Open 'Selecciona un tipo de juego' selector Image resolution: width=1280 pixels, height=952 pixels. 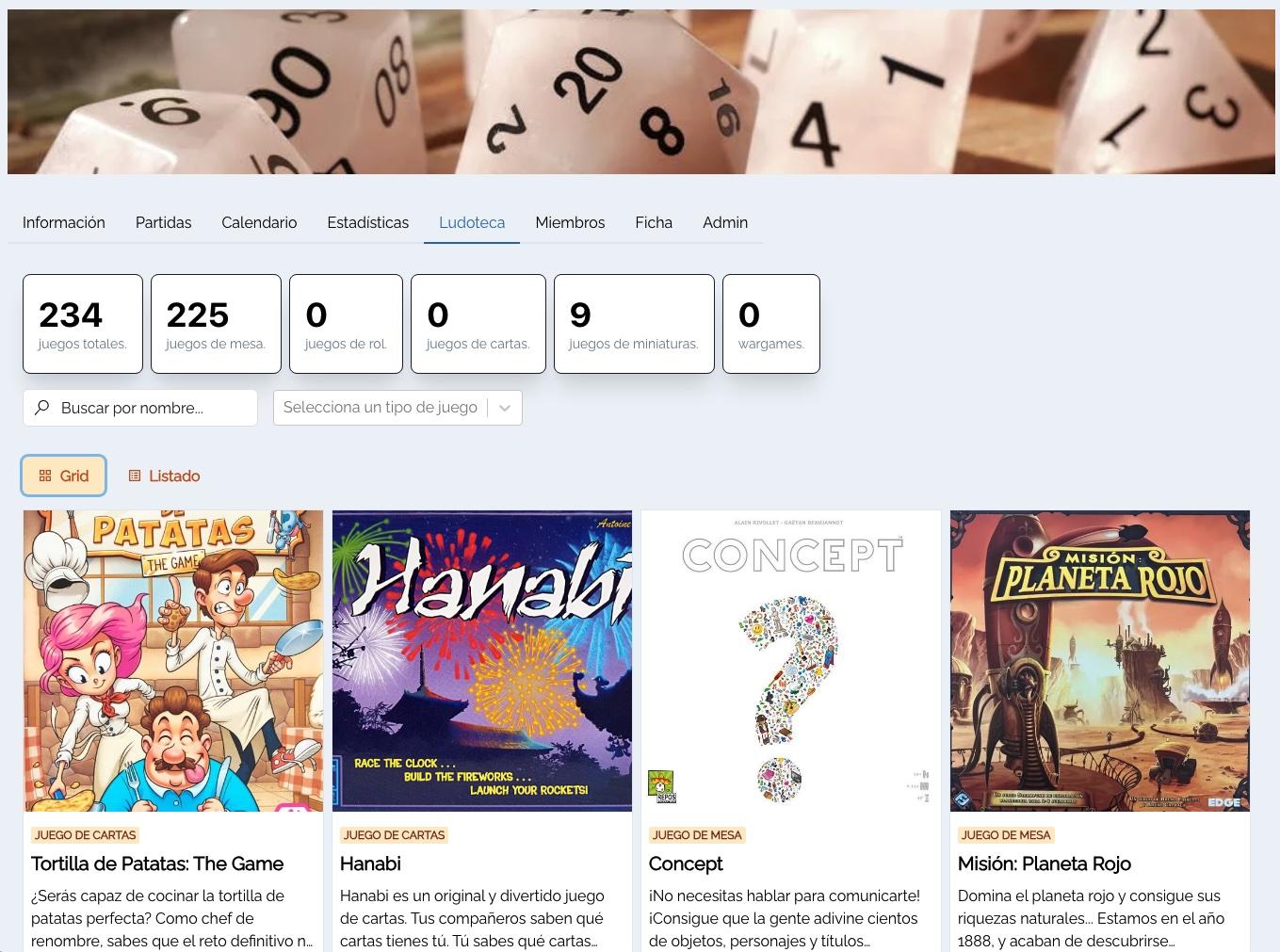pos(397,408)
